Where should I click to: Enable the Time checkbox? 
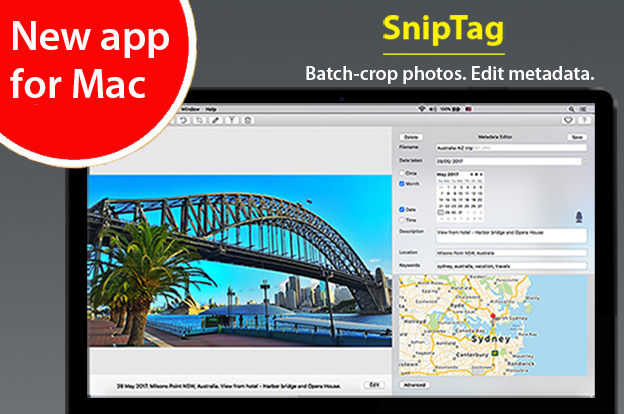[x=401, y=220]
